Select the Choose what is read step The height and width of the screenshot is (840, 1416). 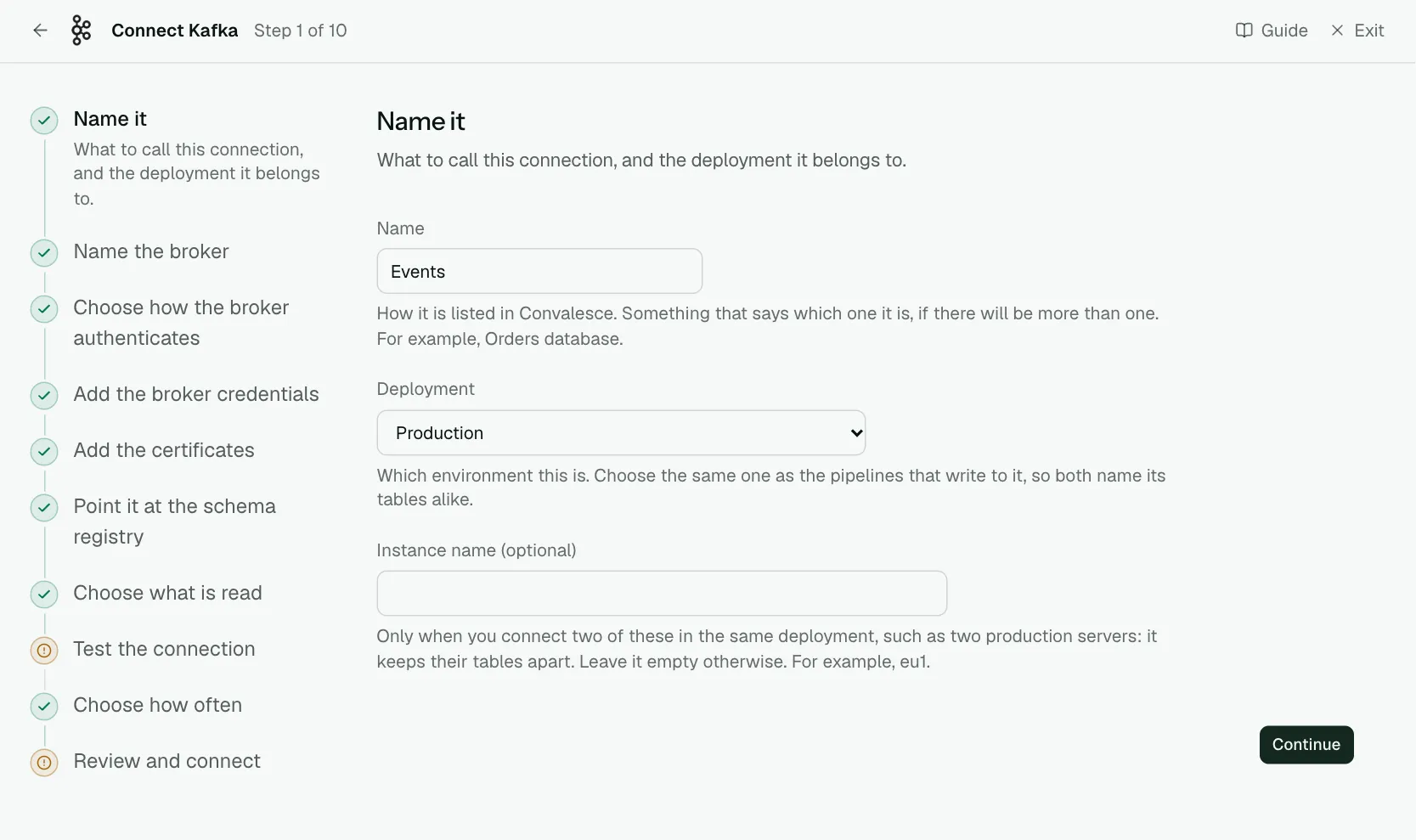[167, 593]
